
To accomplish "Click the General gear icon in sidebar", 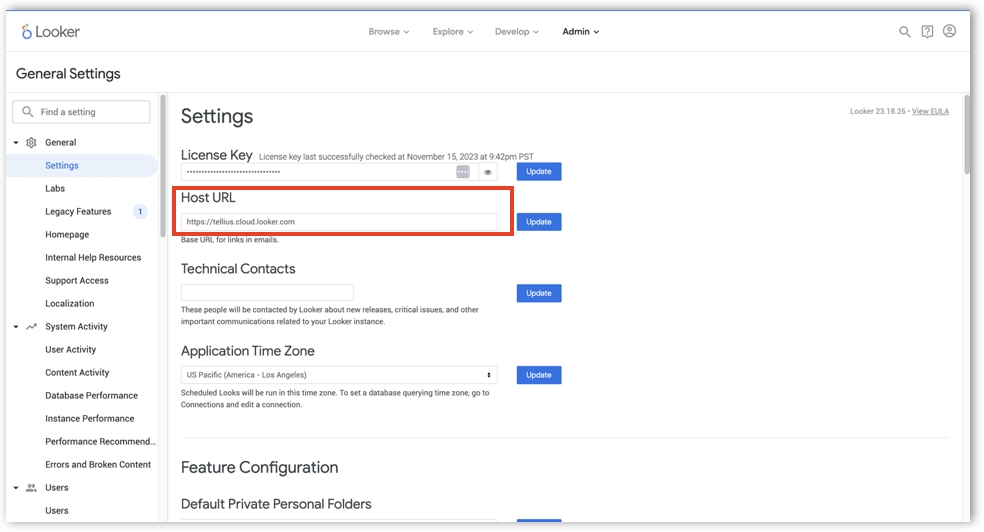I will click(31, 143).
